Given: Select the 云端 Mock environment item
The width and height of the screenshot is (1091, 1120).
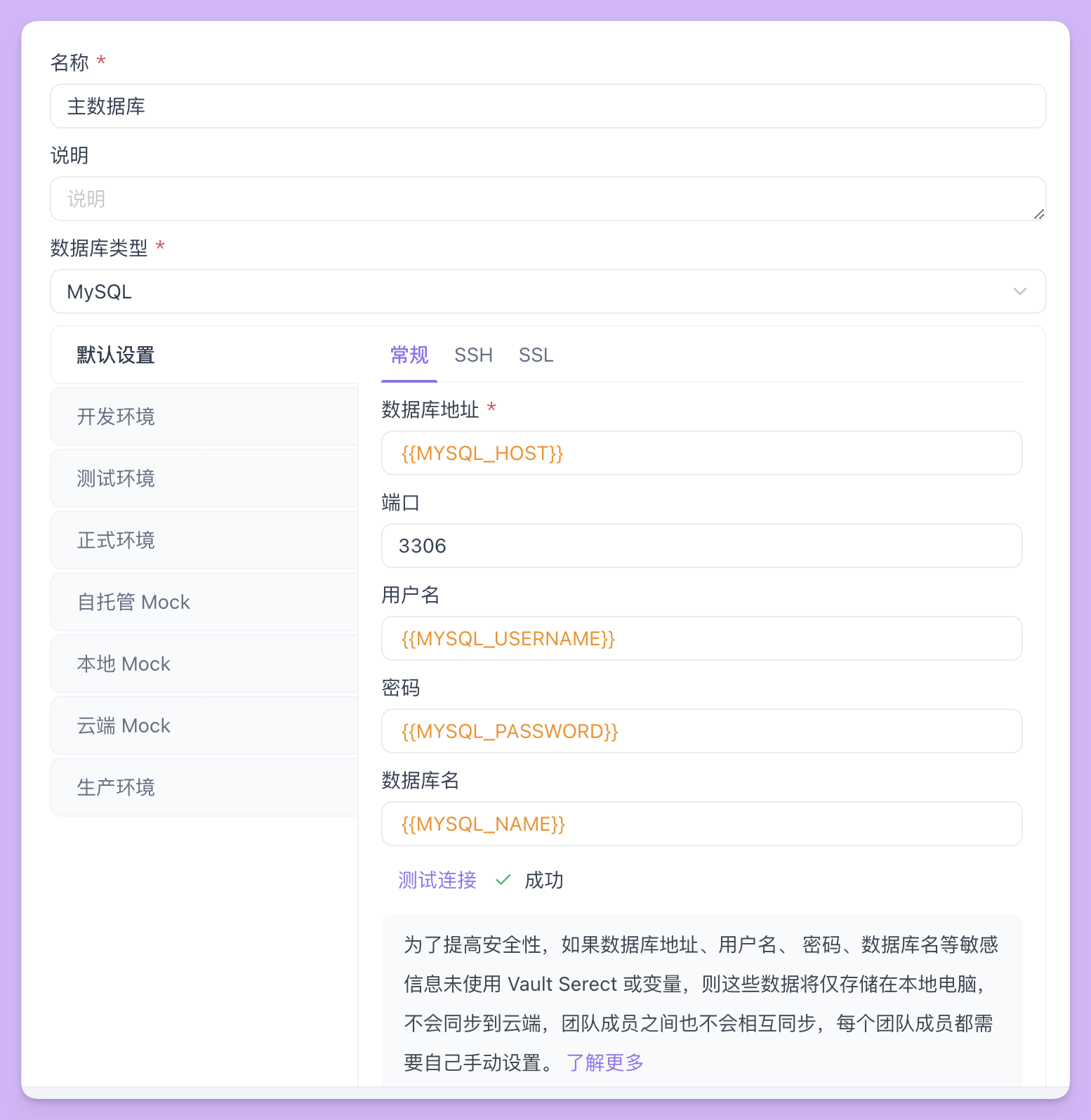Looking at the screenshot, I should point(204,725).
